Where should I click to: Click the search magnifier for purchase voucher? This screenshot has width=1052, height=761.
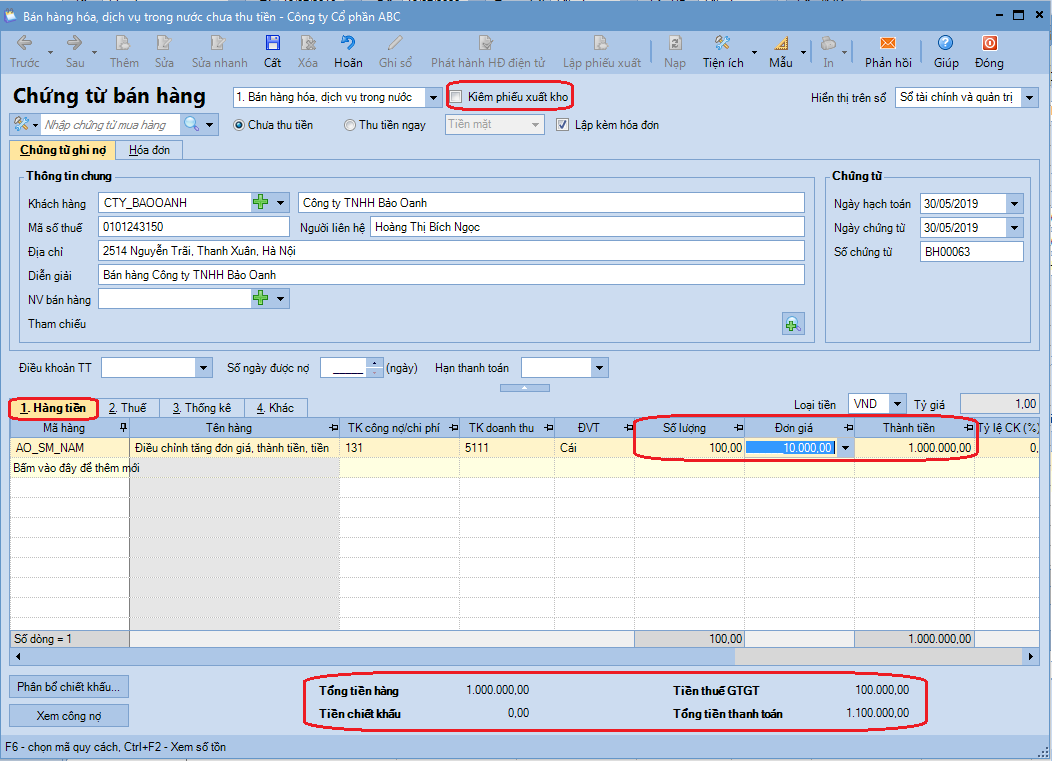click(192, 124)
